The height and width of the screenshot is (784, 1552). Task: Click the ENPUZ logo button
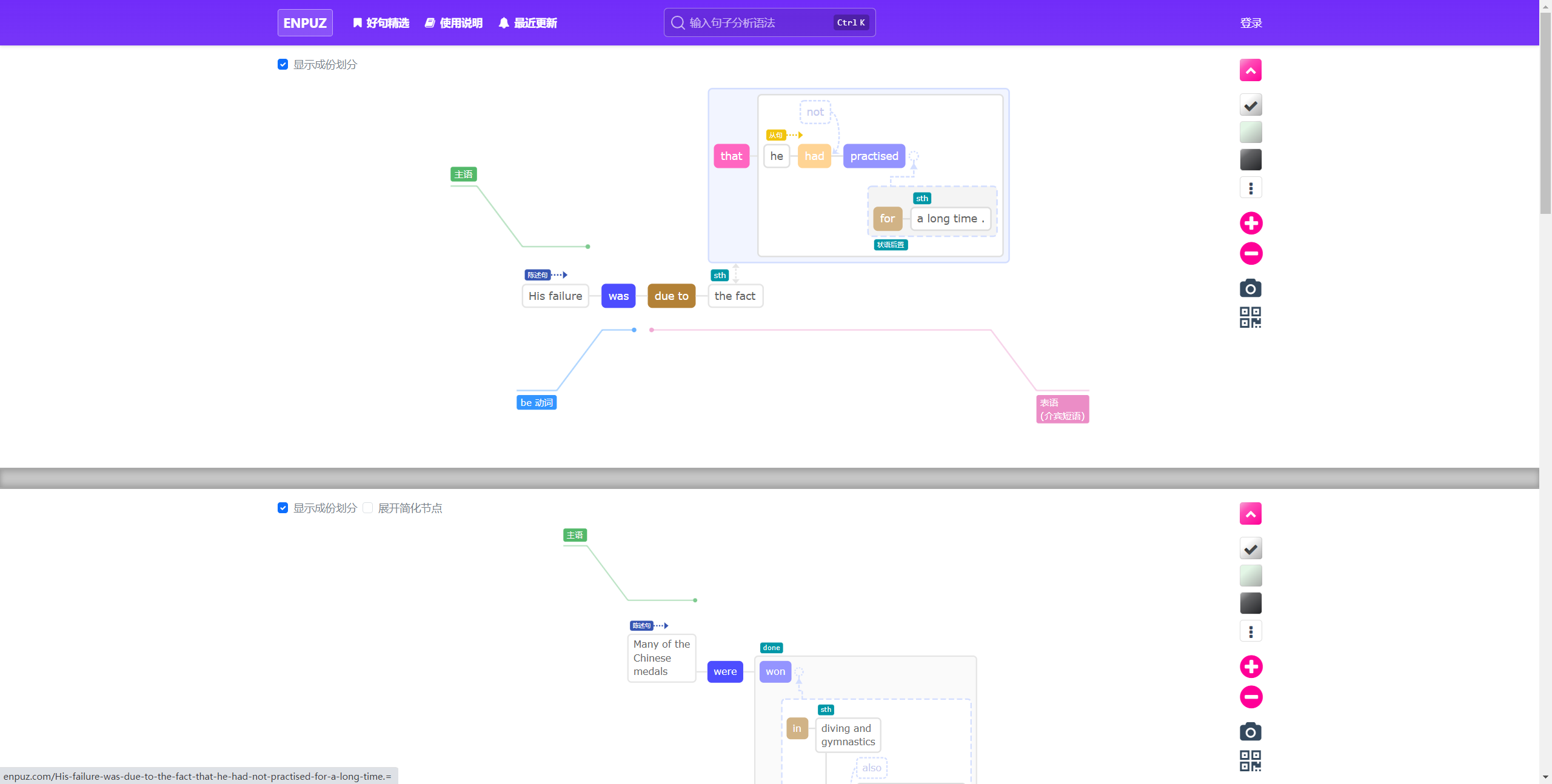[305, 23]
